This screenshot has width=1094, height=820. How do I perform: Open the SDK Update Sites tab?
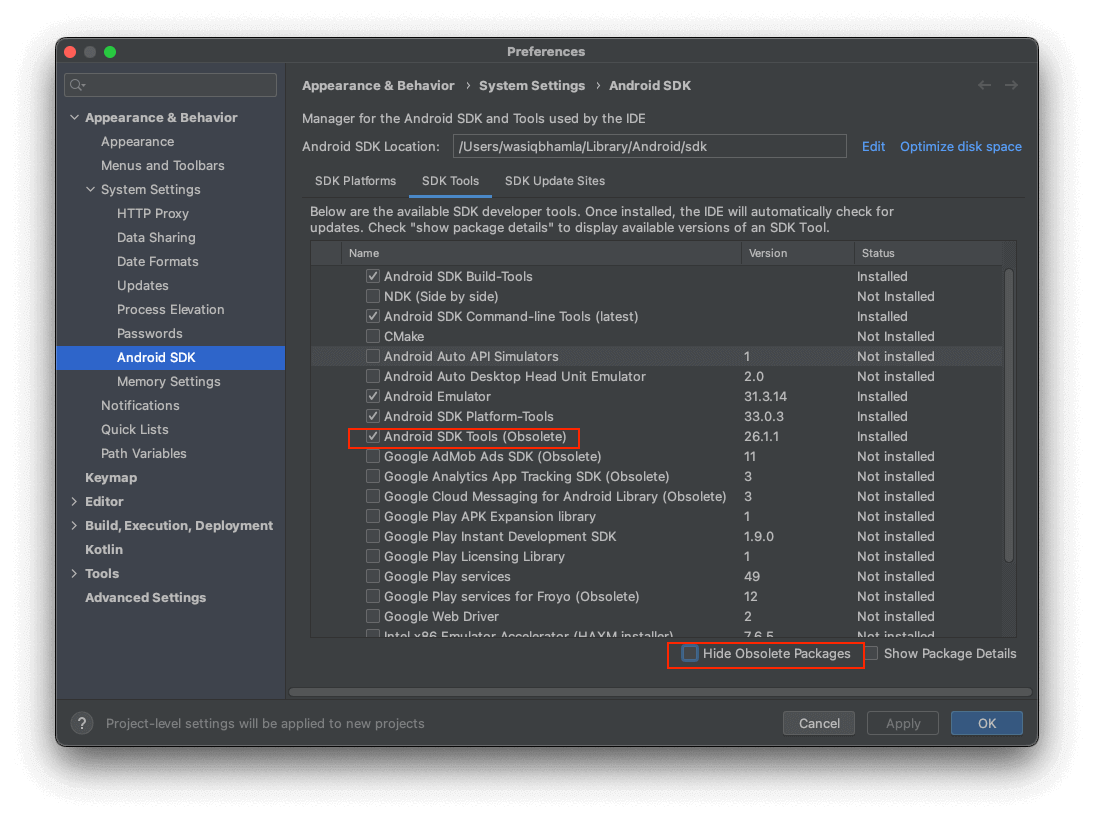(553, 181)
